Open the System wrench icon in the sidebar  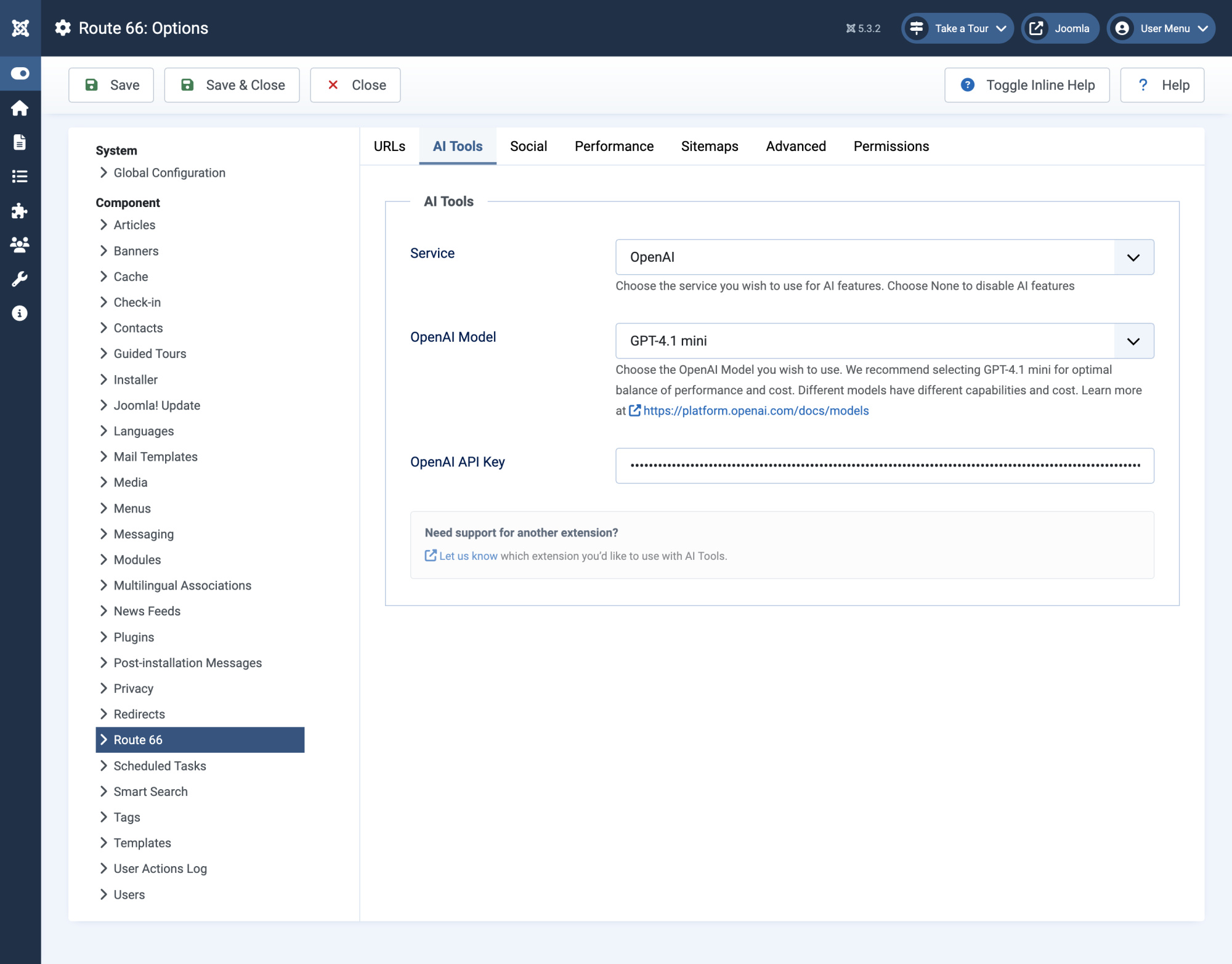[x=20, y=279]
